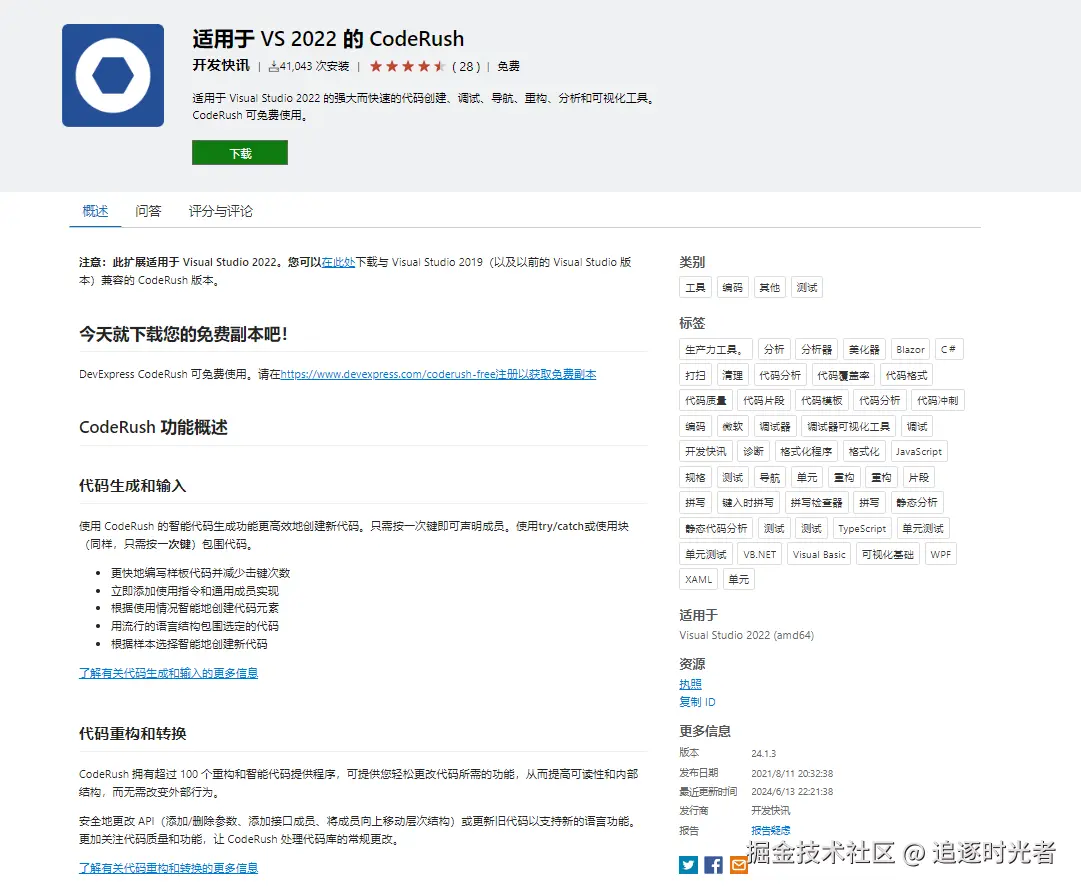The height and width of the screenshot is (891, 1081).
Task: Click the 复制 ID link
Action: (697, 702)
